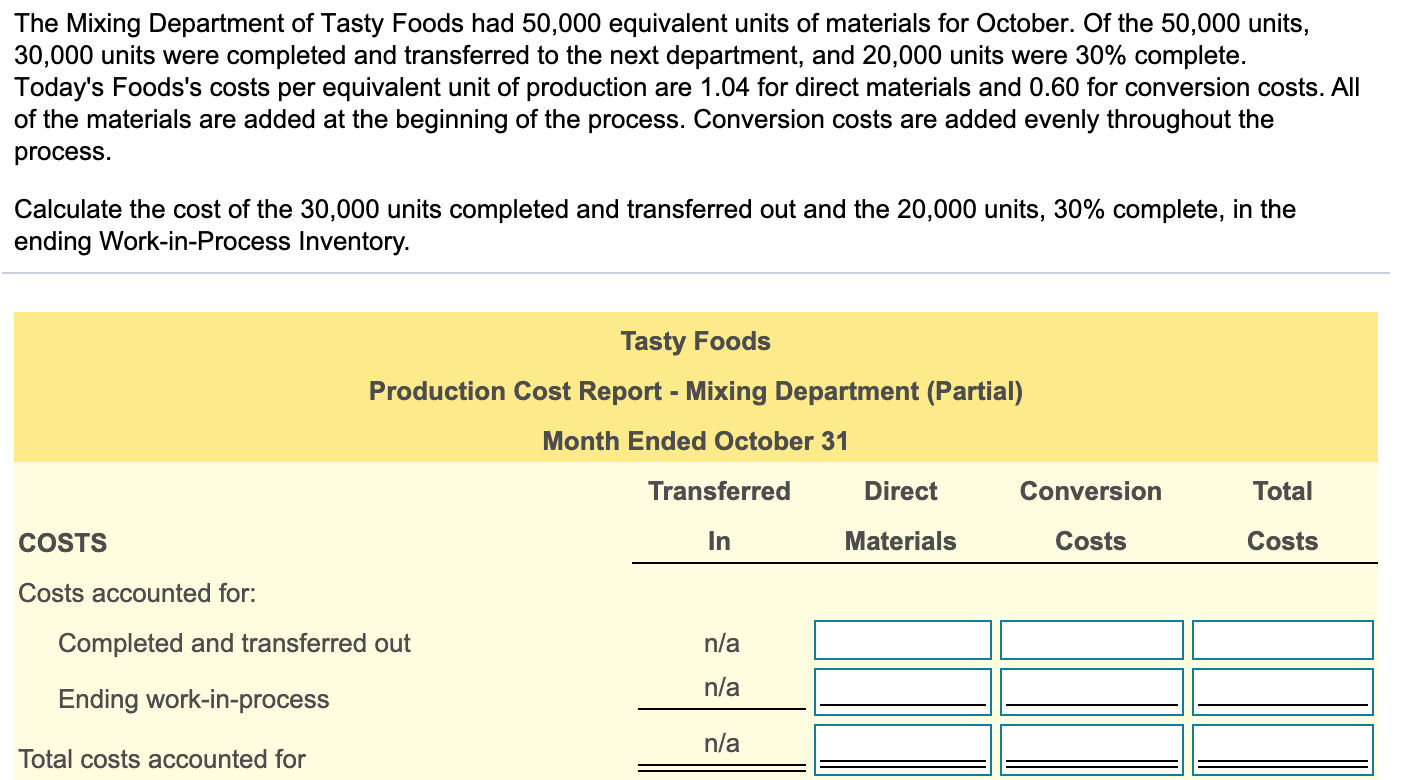1406x780 pixels.
Task: Click the 'Conversion Costs' column header
Action: point(1091,516)
